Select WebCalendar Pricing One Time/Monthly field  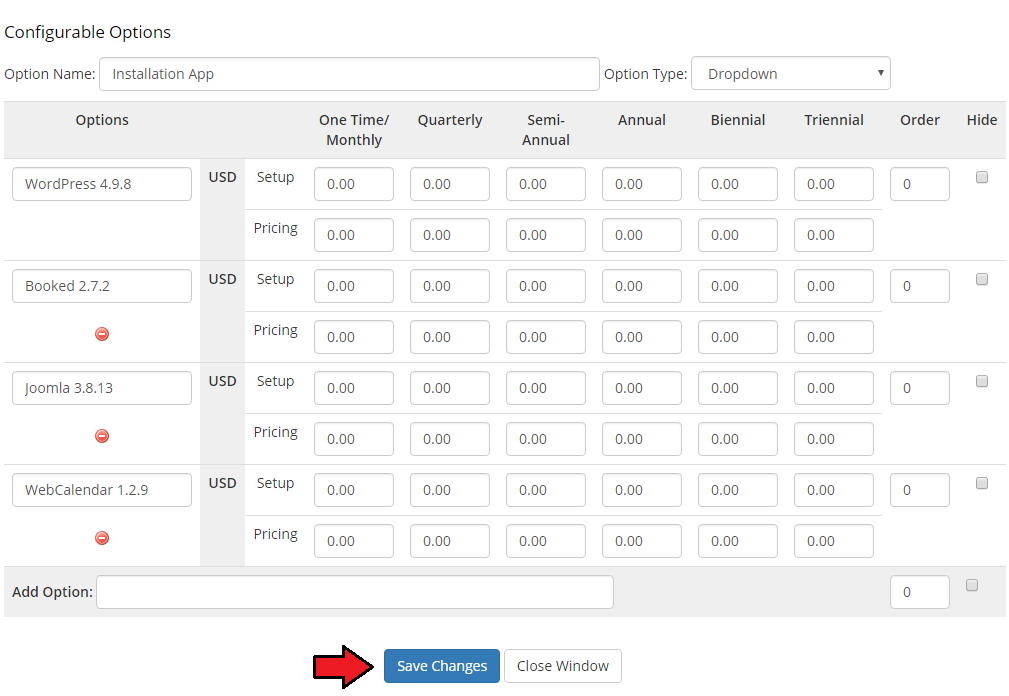pos(354,541)
